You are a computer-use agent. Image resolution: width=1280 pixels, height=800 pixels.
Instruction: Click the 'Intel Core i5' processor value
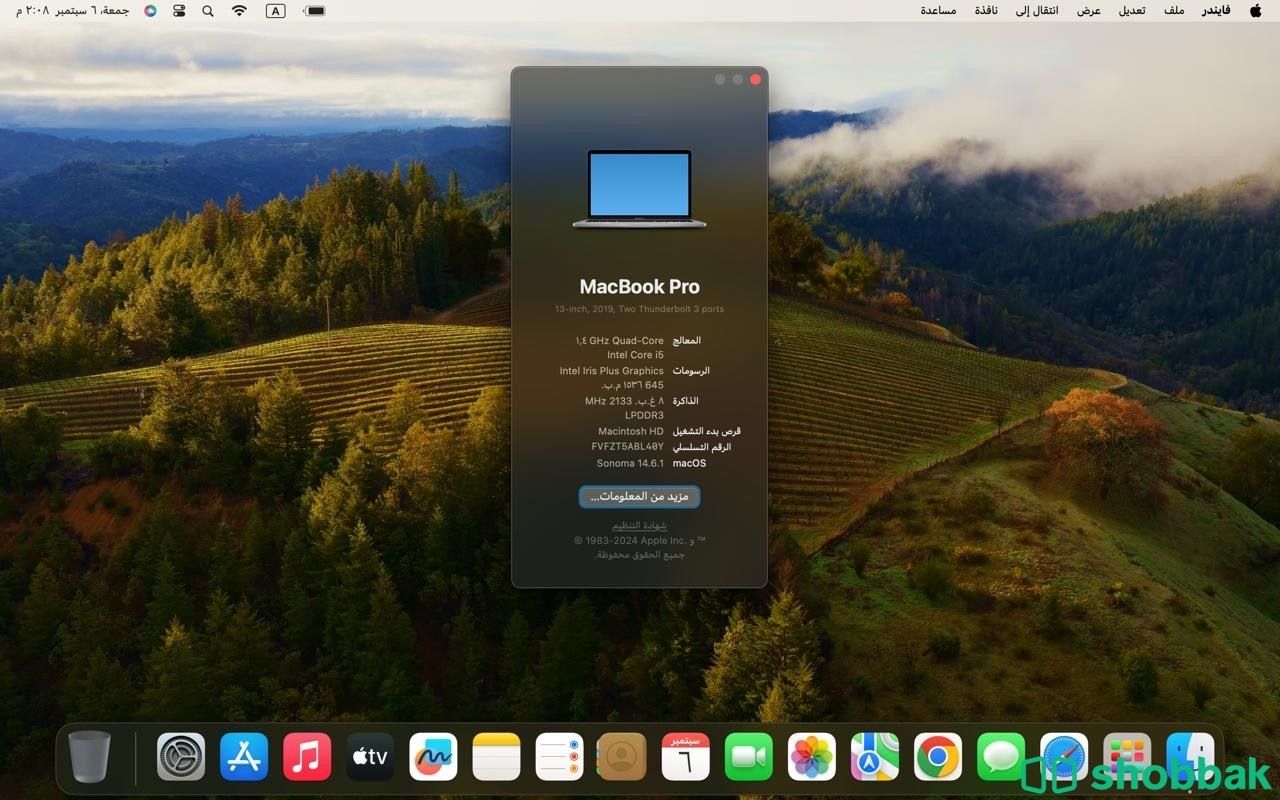click(x=635, y=355)
